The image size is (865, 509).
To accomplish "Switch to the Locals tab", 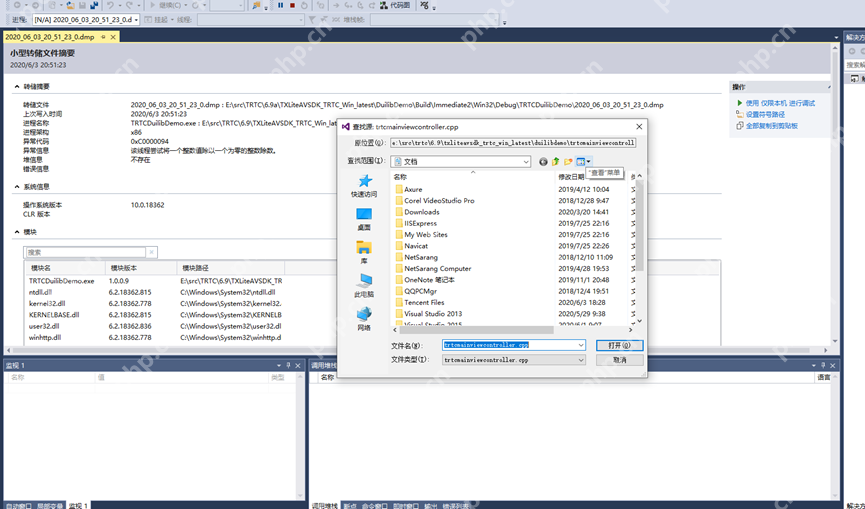I will [x=50, y=505].
